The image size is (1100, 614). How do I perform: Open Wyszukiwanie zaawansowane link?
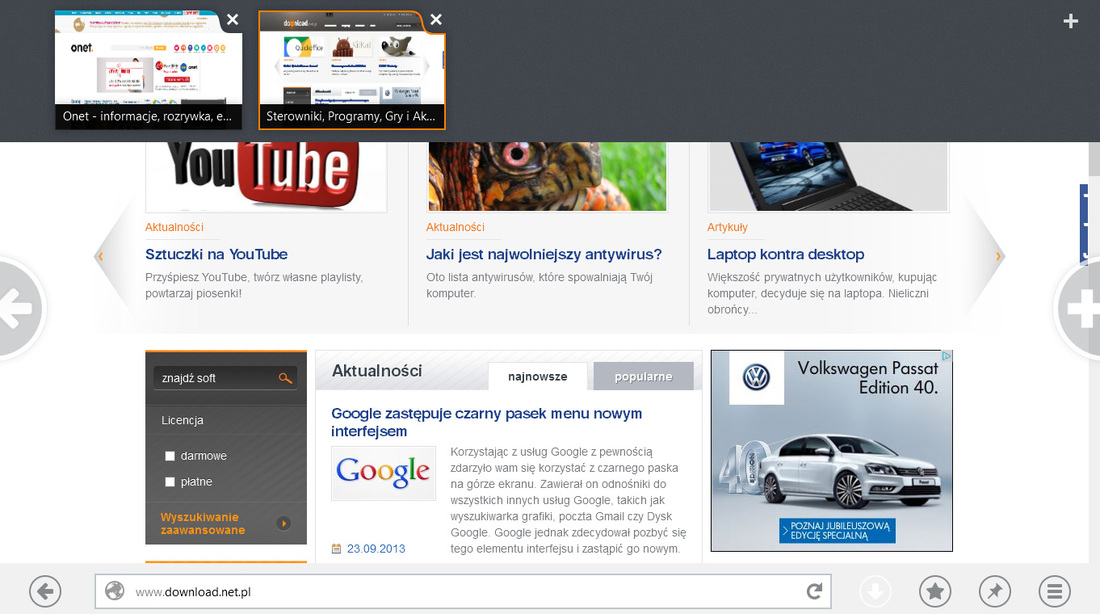coord(203,523)
